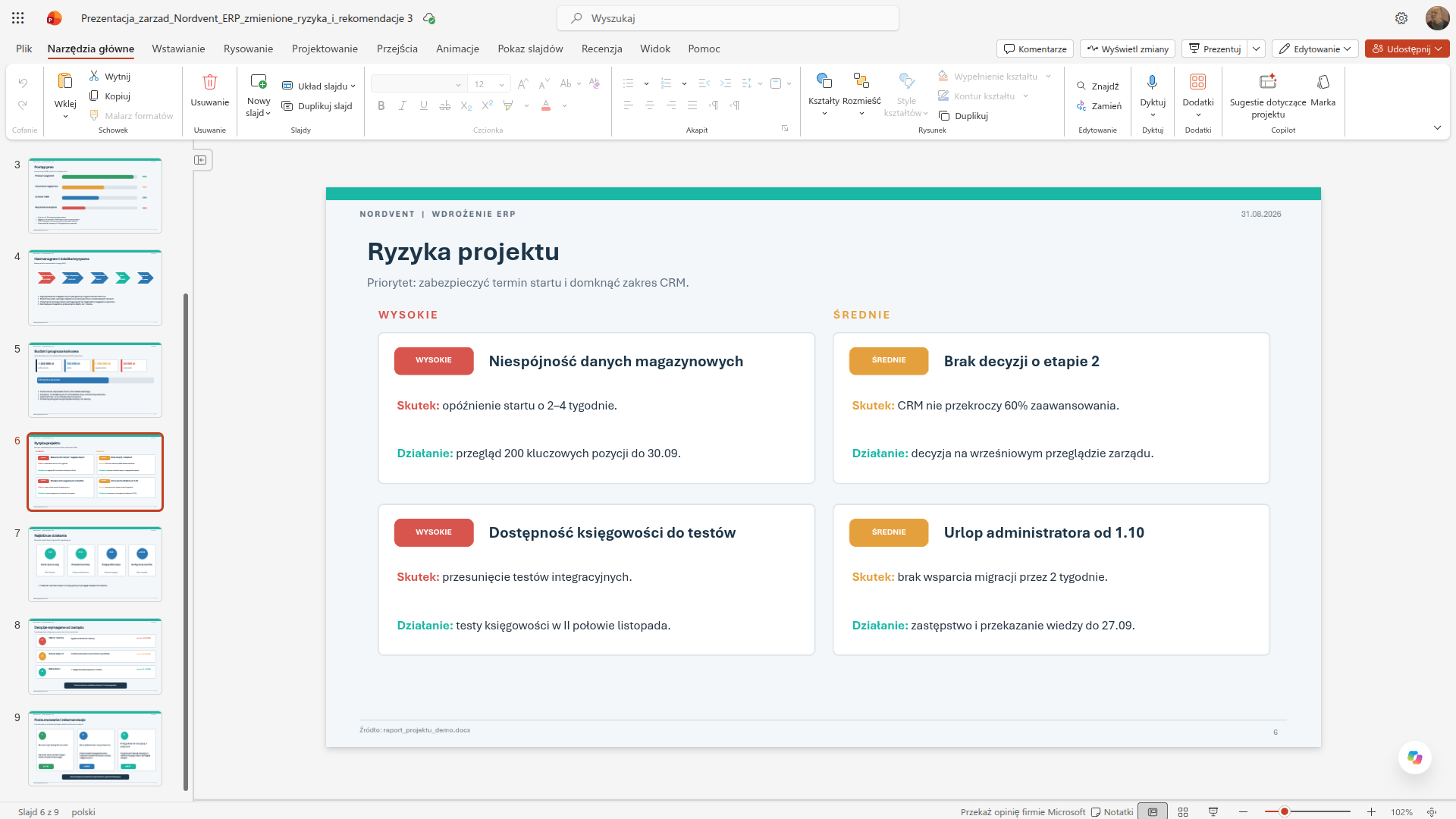The image size is (1456, 819).
Task: Expand the Prezentuj options arrow
Action: [x=1257, y=49]
